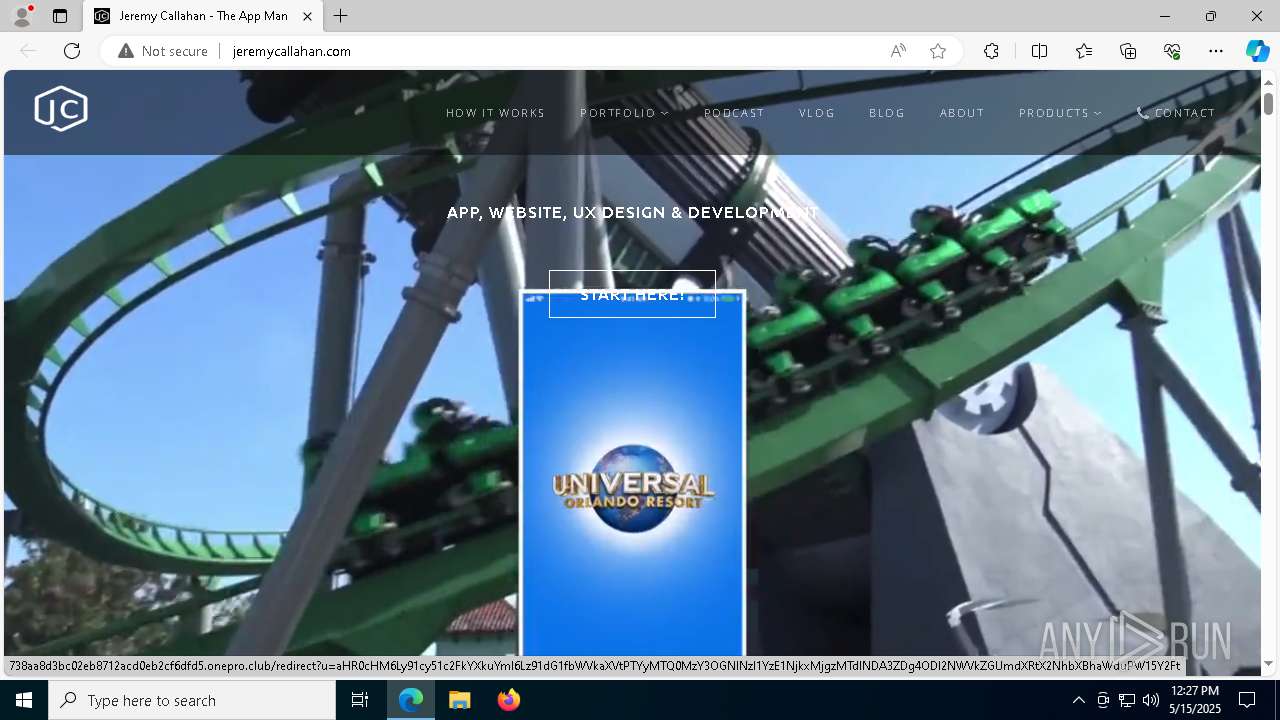1280x720 pixels.
Task: Close the Jeremy Callahan browser tab
Action: 307,16
